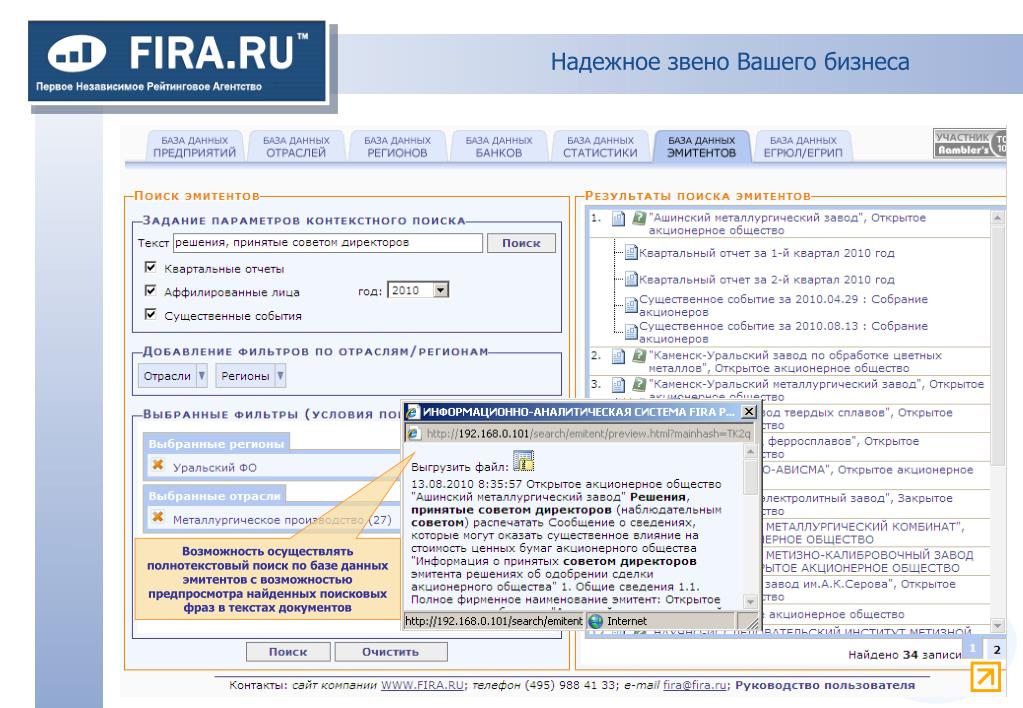Select result "Каменск-Уральский завод по обработке цветных металлов"
This screenshot has height=708, width=1023.
[795, 362]
